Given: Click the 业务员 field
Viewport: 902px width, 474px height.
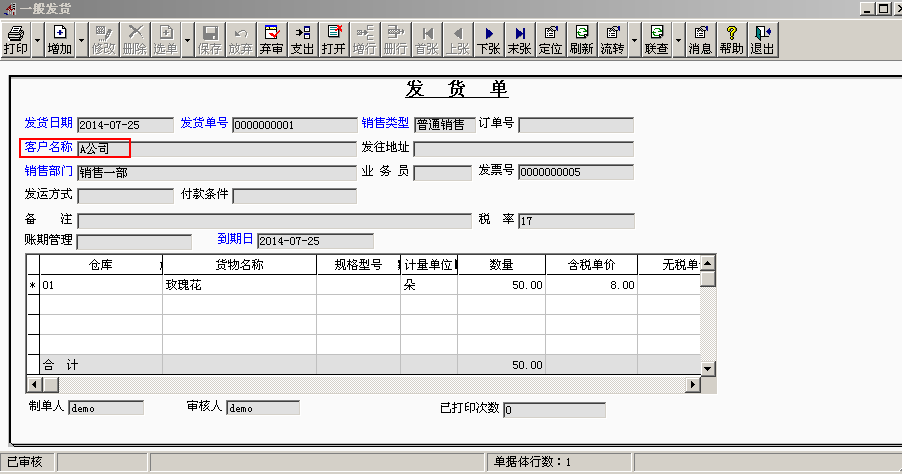Looking at the screenshot, I should (x=442, y=173).
